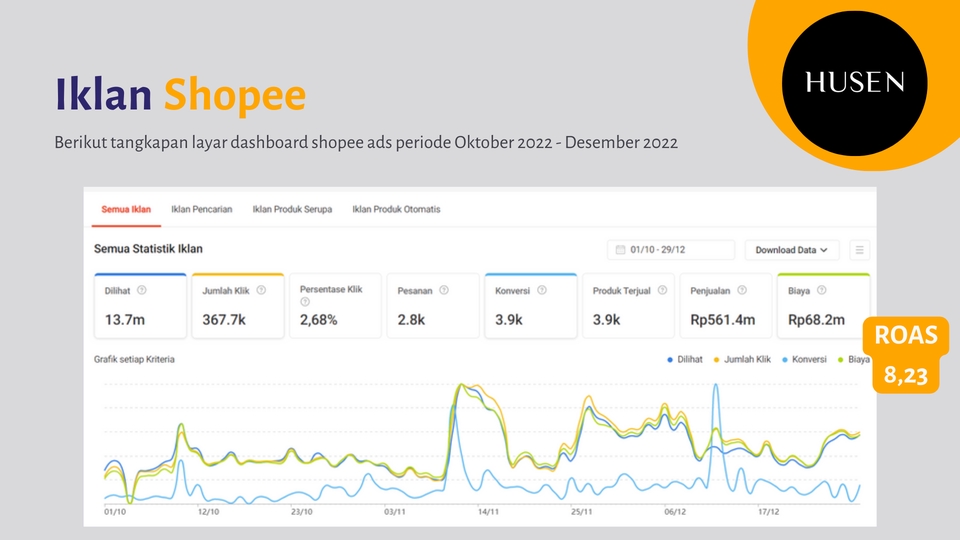Toggle the Dilihat metric card
This screenshot has height=540, width=960.
coord(140,306)
